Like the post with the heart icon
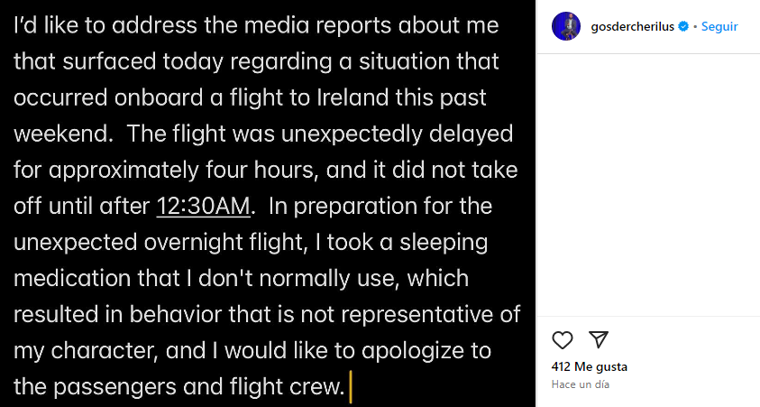This screenshot has height=407, width=760. pyautogui.click(x=563, y=339)
